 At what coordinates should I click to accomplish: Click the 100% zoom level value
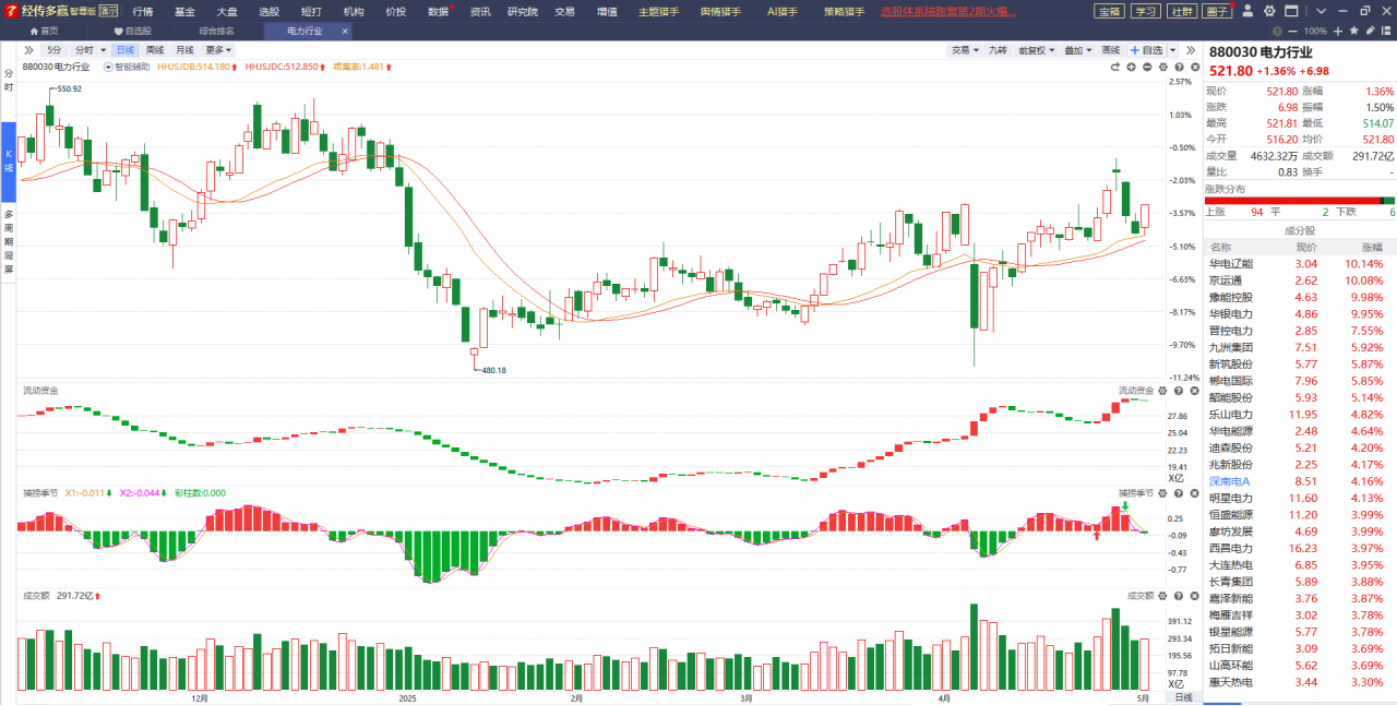coord(1315,31)
